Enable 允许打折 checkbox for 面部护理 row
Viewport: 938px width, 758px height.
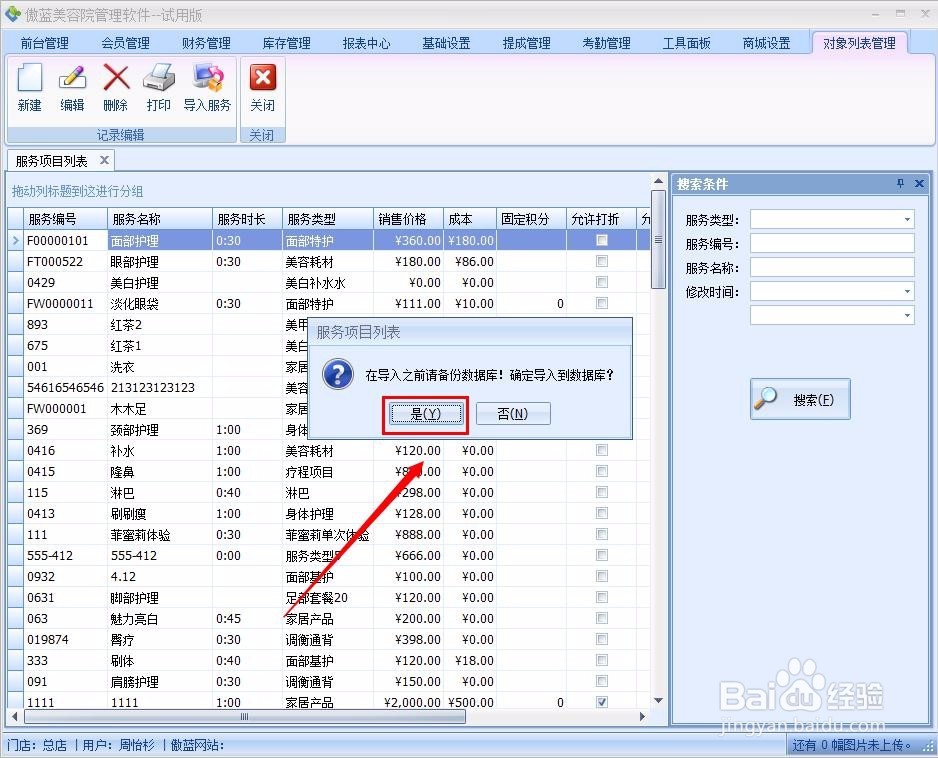tap(601, 240)
